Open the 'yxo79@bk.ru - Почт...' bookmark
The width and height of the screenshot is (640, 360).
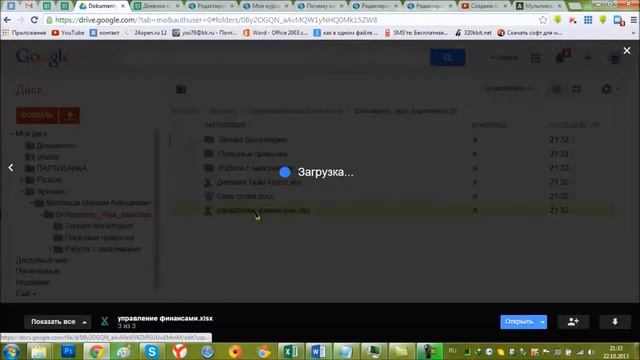point(204,33)
